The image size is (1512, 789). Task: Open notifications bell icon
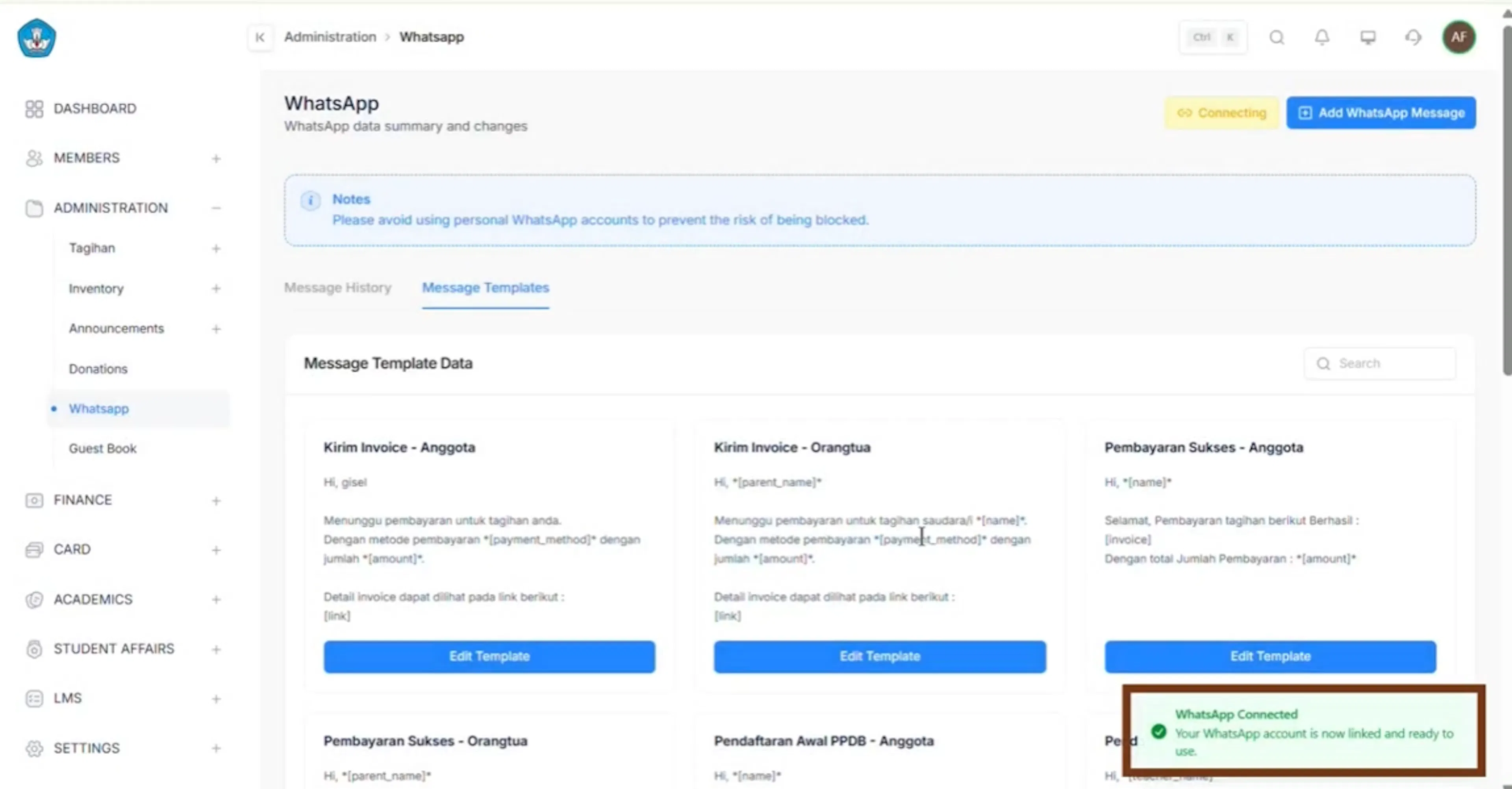pos(1322,37)
